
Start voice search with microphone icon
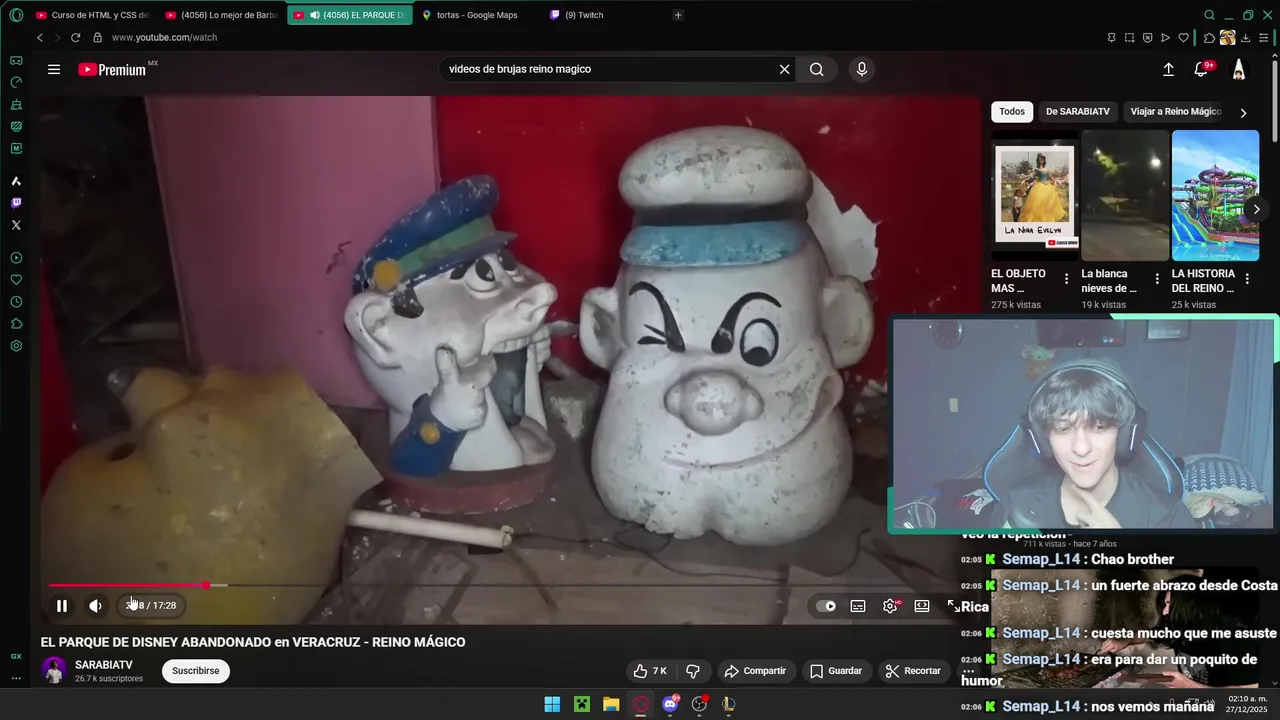pyautogui.click(x=862, y=69)
